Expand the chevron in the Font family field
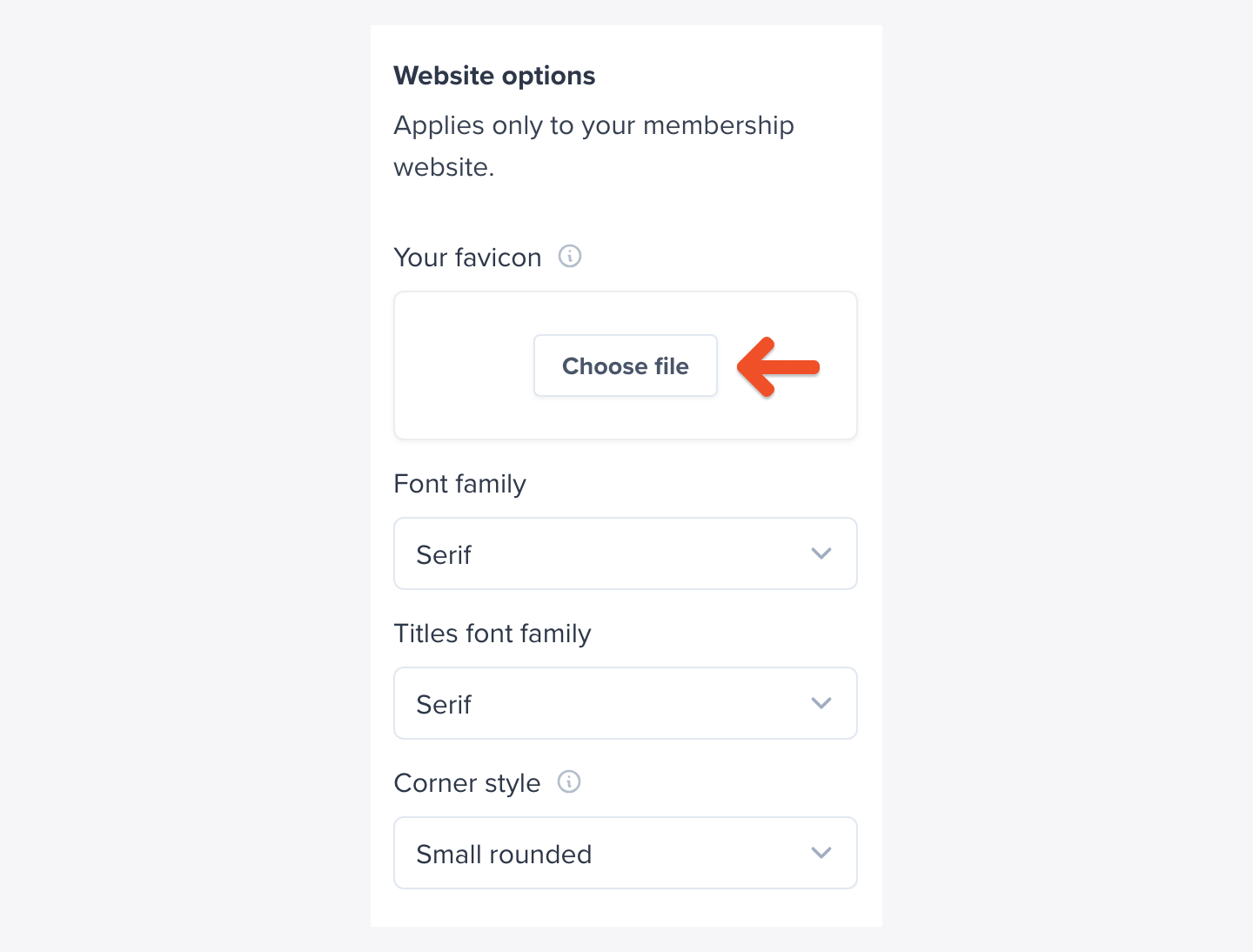 (821, 553)
